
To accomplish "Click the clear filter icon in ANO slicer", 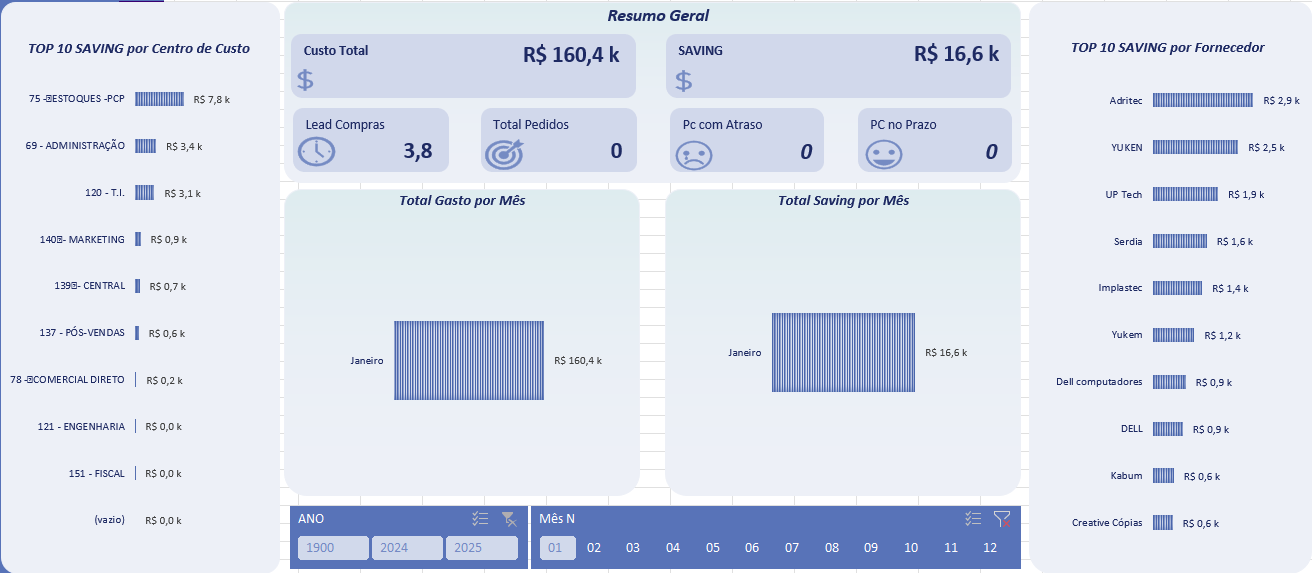I will (x=509, y=519).
